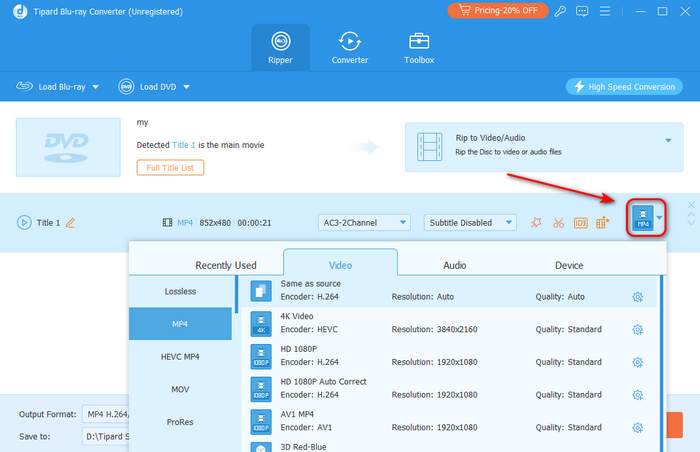Click the ID3 media info icon
The height and width of the screenshot is (452, 700).
[x=580, y=222]
